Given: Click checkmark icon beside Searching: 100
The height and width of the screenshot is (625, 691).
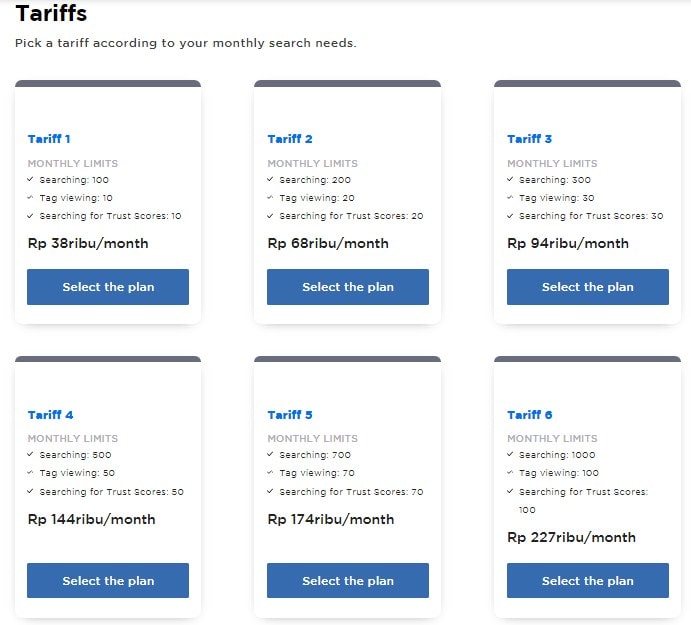Looking at the screenshot, I should pos(30,179).
